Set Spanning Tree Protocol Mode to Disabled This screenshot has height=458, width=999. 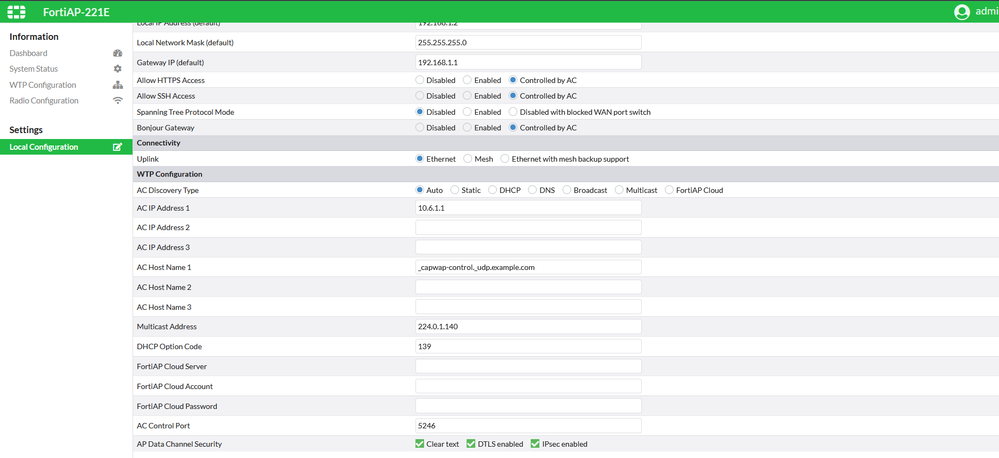419,111
